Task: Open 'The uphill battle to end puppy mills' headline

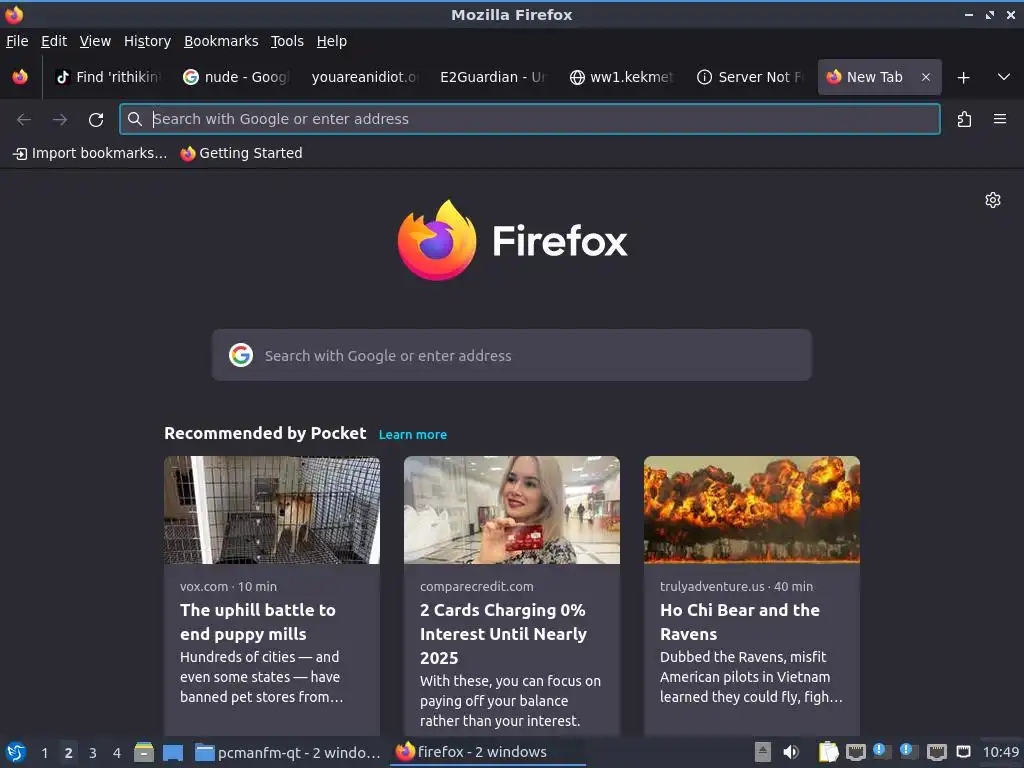Action: [x=258, y=622]
